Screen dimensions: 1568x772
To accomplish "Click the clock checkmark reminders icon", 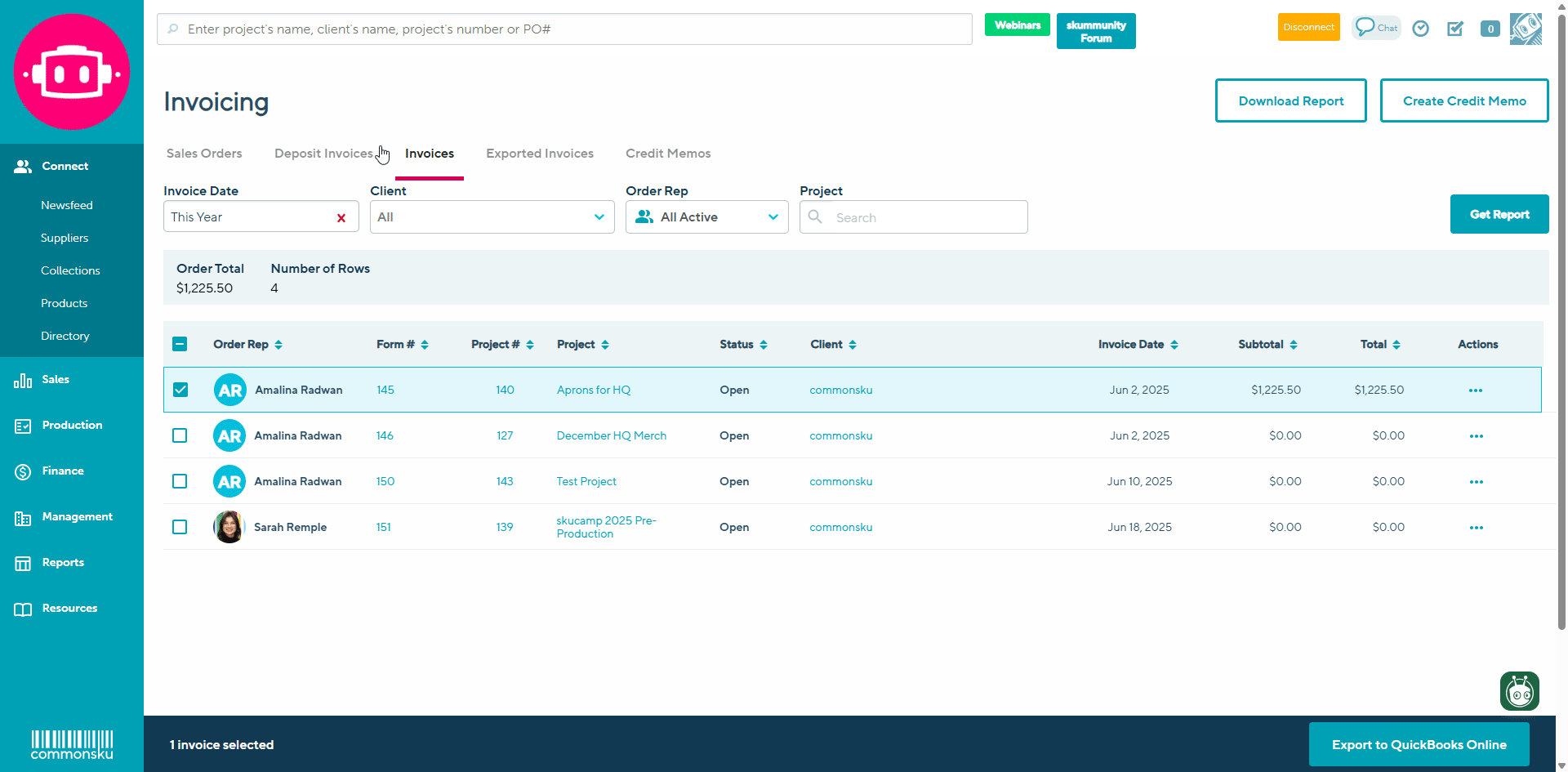I will pos(1421,29).
